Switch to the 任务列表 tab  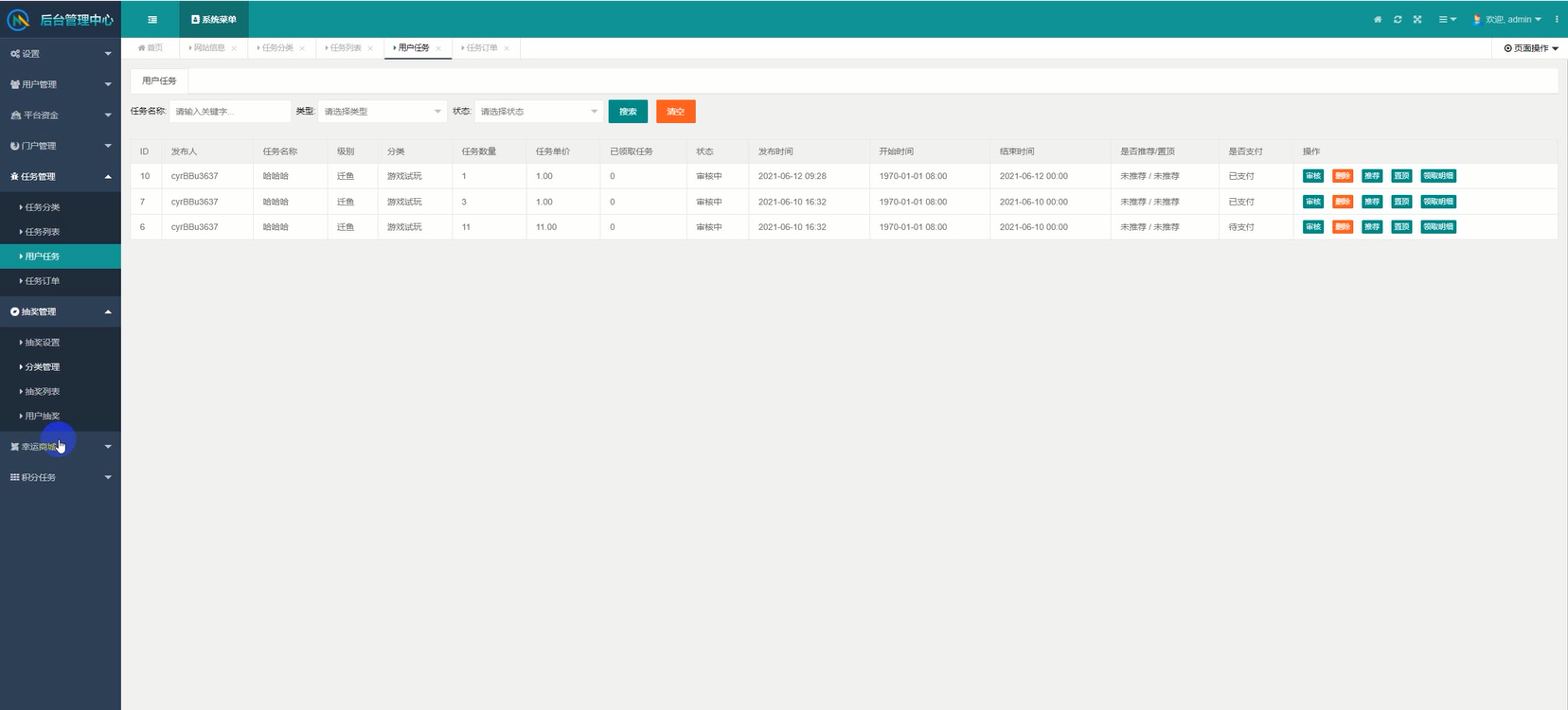345,48
